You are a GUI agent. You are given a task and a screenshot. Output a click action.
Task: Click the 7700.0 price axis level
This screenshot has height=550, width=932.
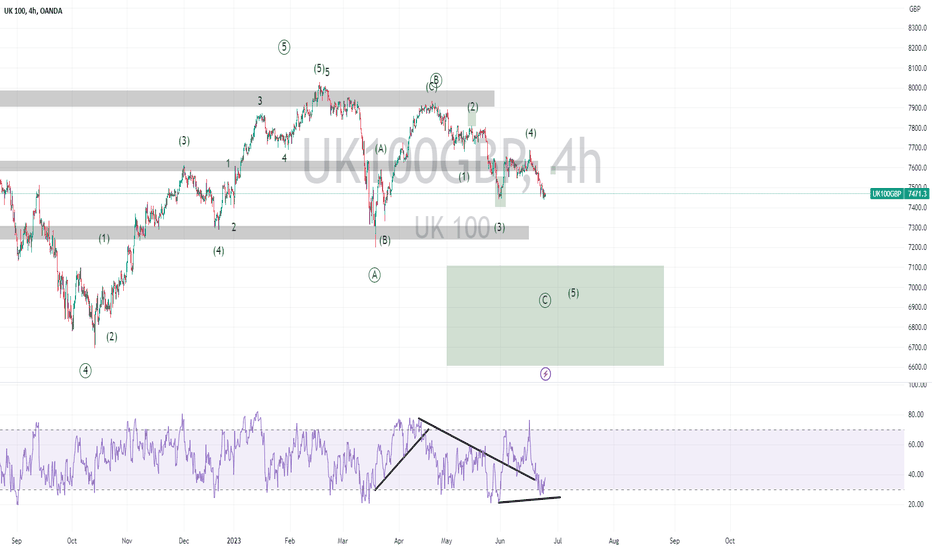(917, 148)
